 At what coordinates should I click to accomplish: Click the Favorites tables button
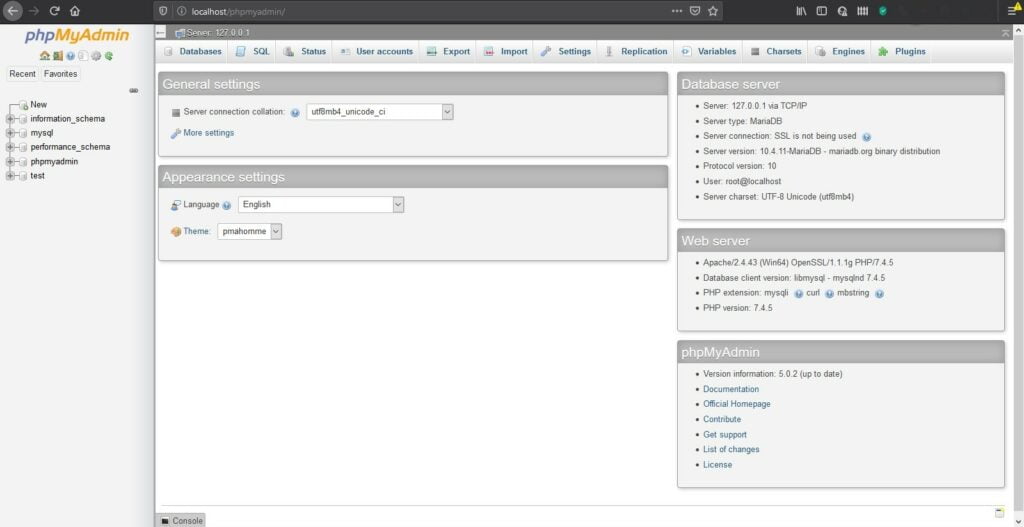61,74
